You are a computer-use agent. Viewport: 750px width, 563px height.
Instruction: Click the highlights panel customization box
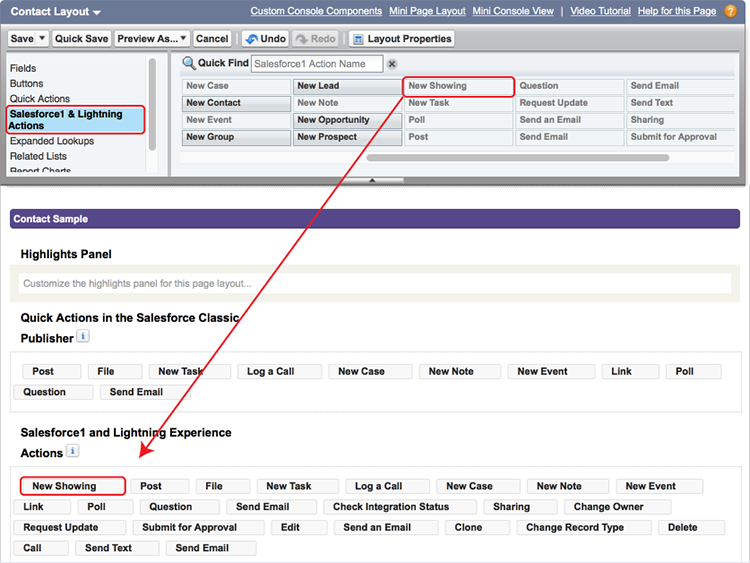coord(375,283)
